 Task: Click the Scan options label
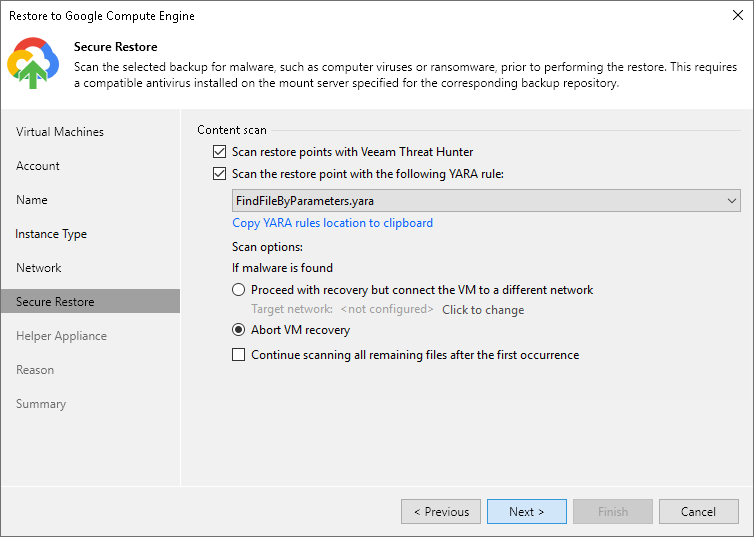click(267, 247)
